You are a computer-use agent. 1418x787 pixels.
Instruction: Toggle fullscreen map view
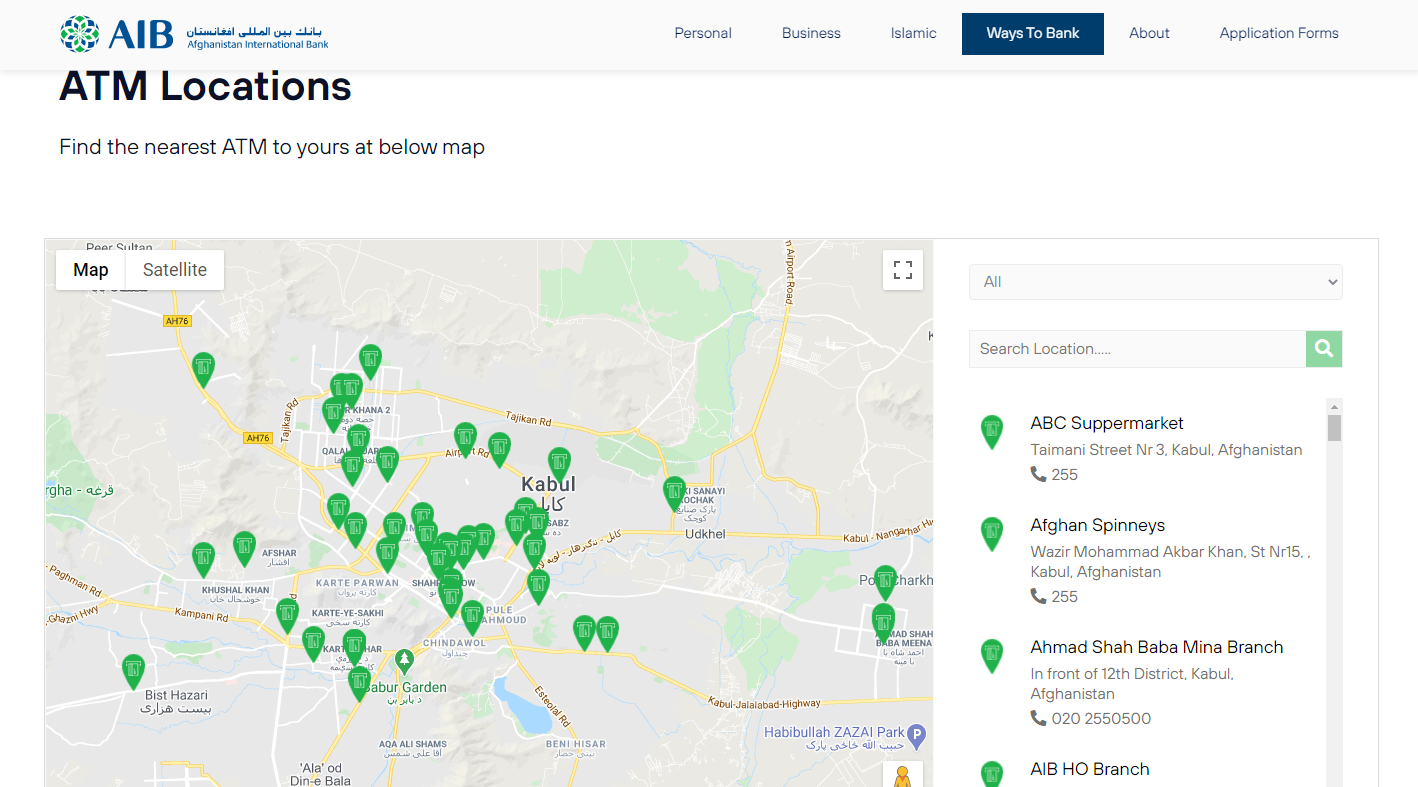[x=903, y=270]
